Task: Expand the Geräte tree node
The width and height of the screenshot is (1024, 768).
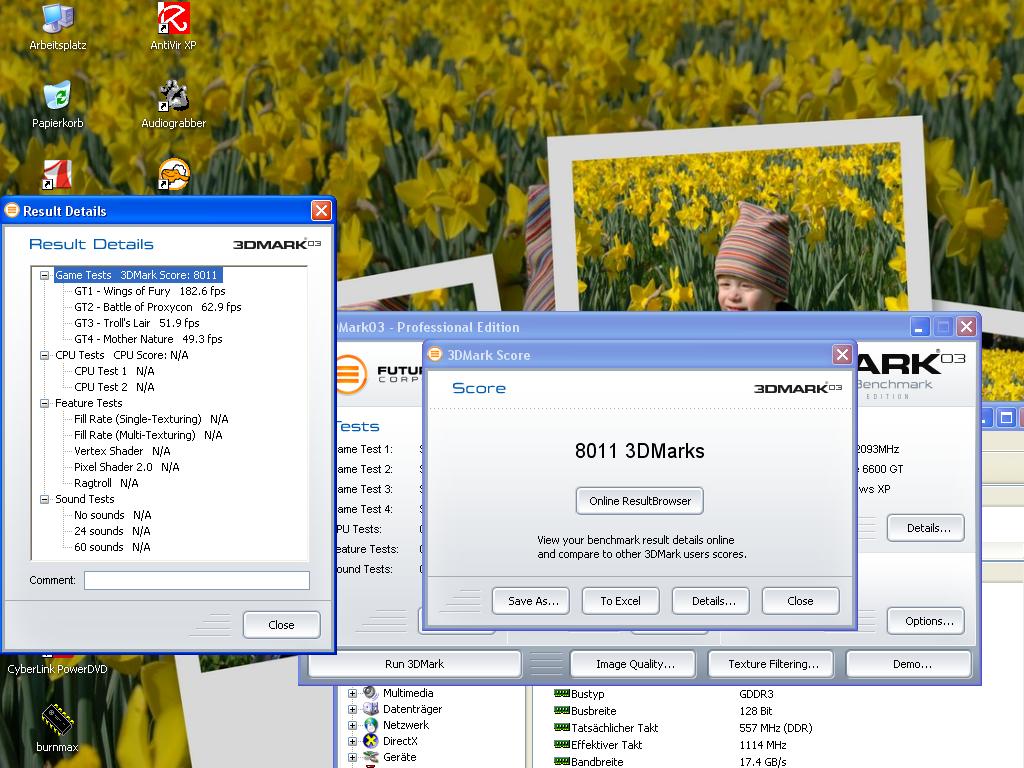Action: click(x=353, y=757)
